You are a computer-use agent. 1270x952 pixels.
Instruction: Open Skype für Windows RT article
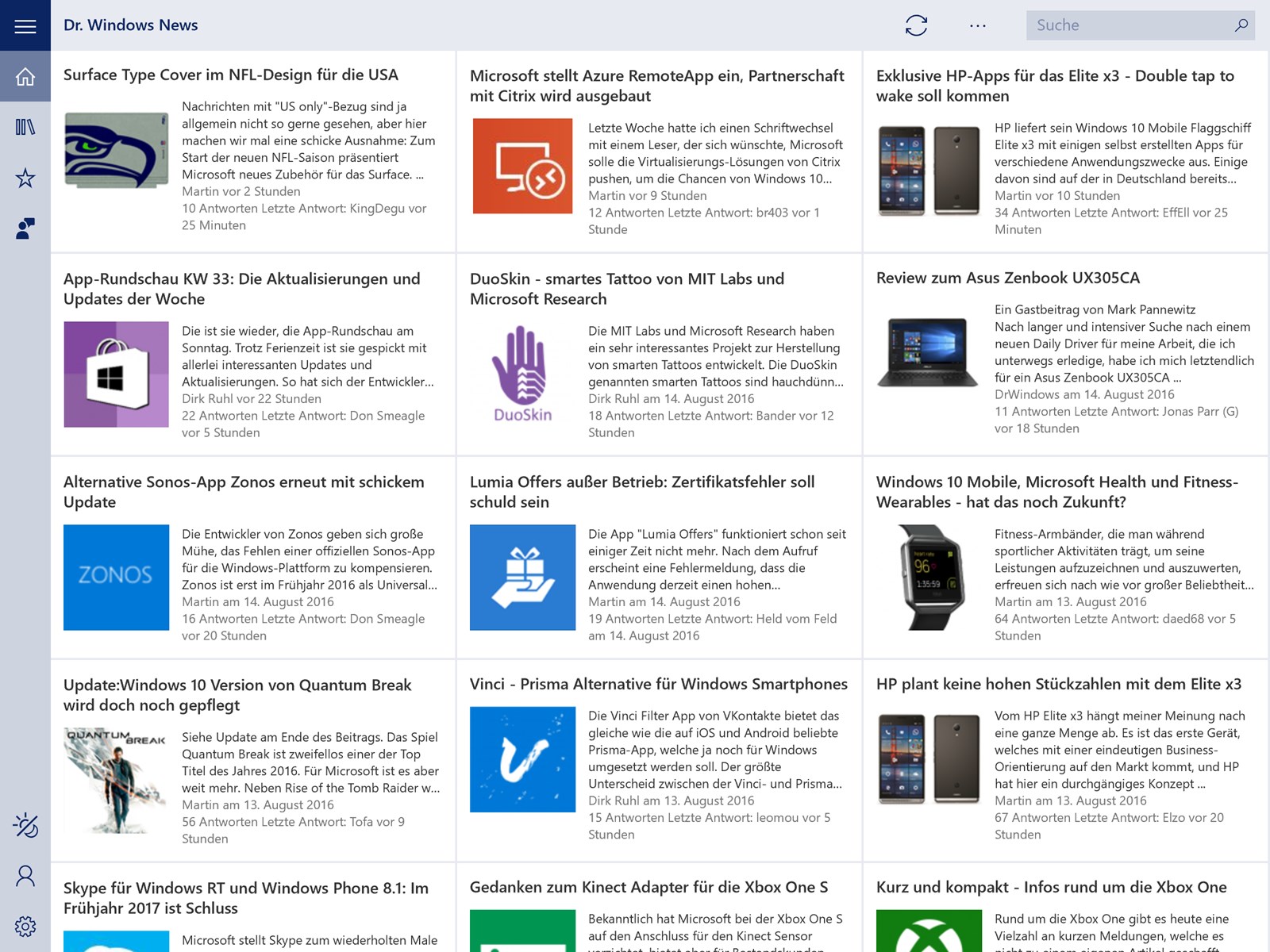[246, 898]
